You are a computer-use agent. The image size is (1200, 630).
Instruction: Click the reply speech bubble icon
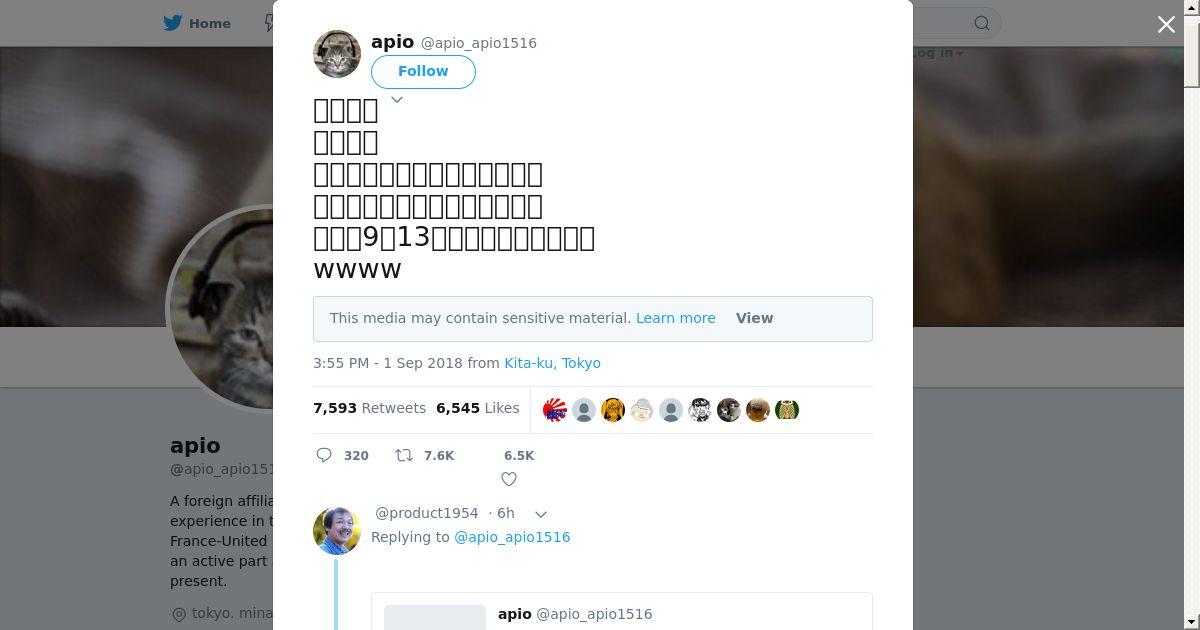[324, 455]
